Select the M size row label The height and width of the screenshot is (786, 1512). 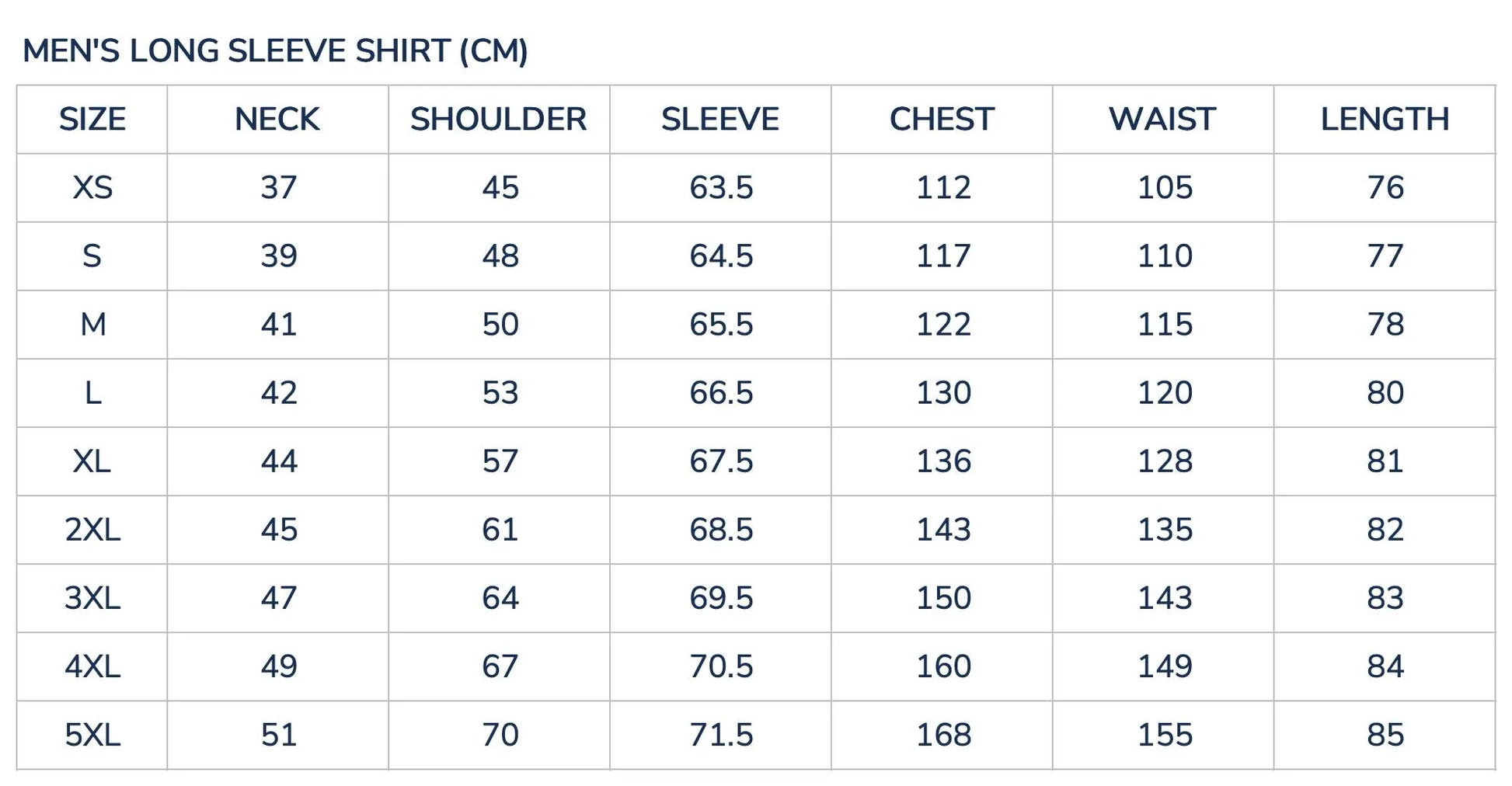(92, 325)
